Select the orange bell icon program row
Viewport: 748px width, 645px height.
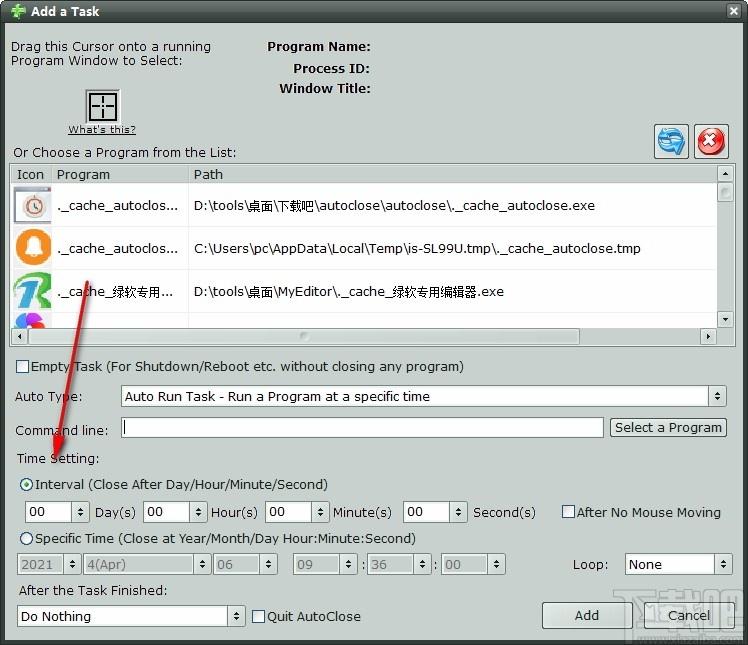(364, 248)
